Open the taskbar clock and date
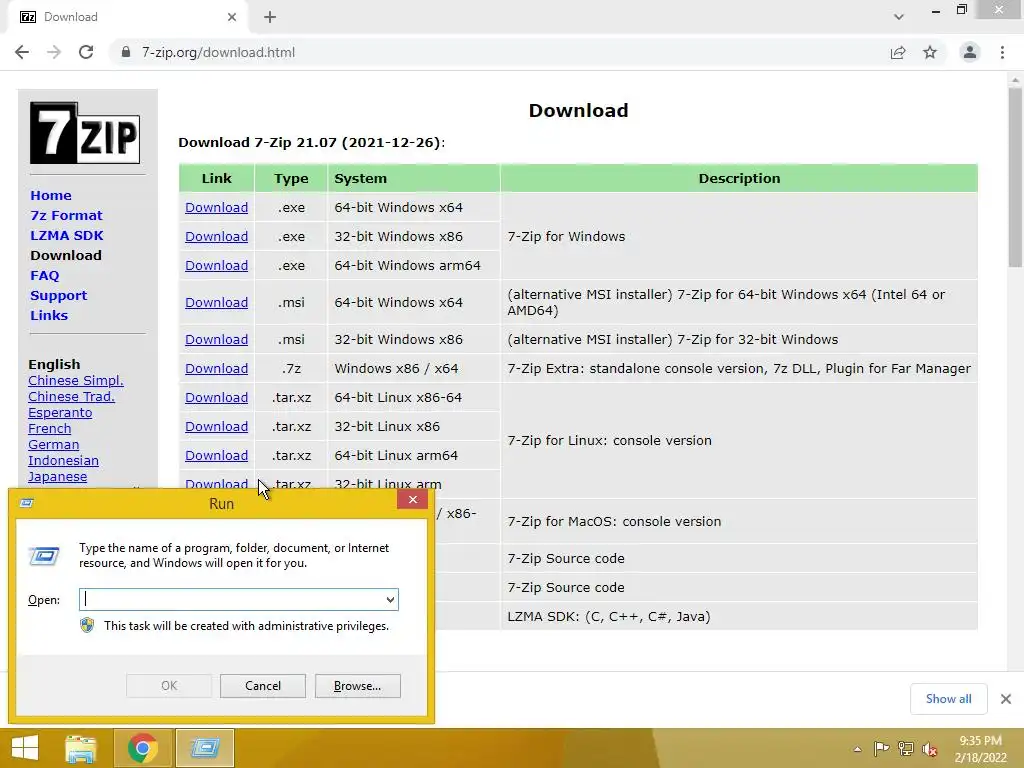 [980, 748]
